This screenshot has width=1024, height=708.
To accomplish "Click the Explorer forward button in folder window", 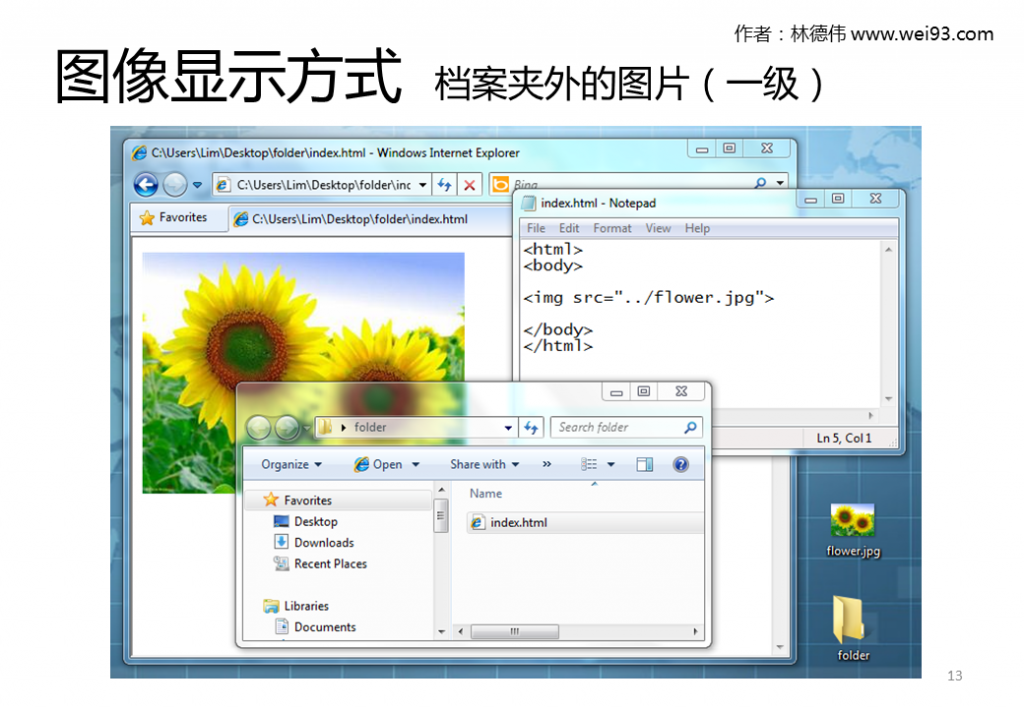I will [287, 428].
